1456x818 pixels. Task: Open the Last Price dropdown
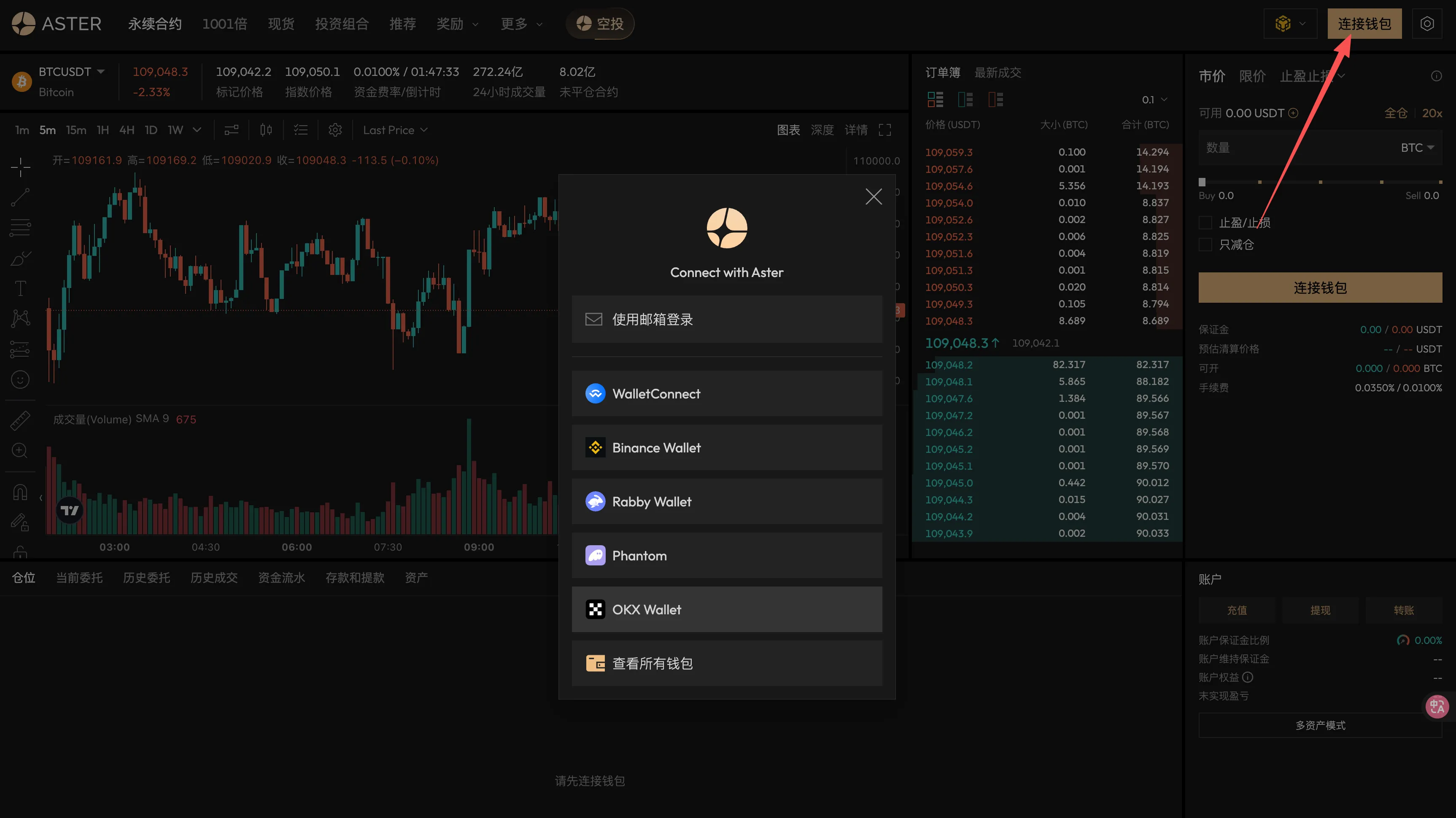click(395, 130)
